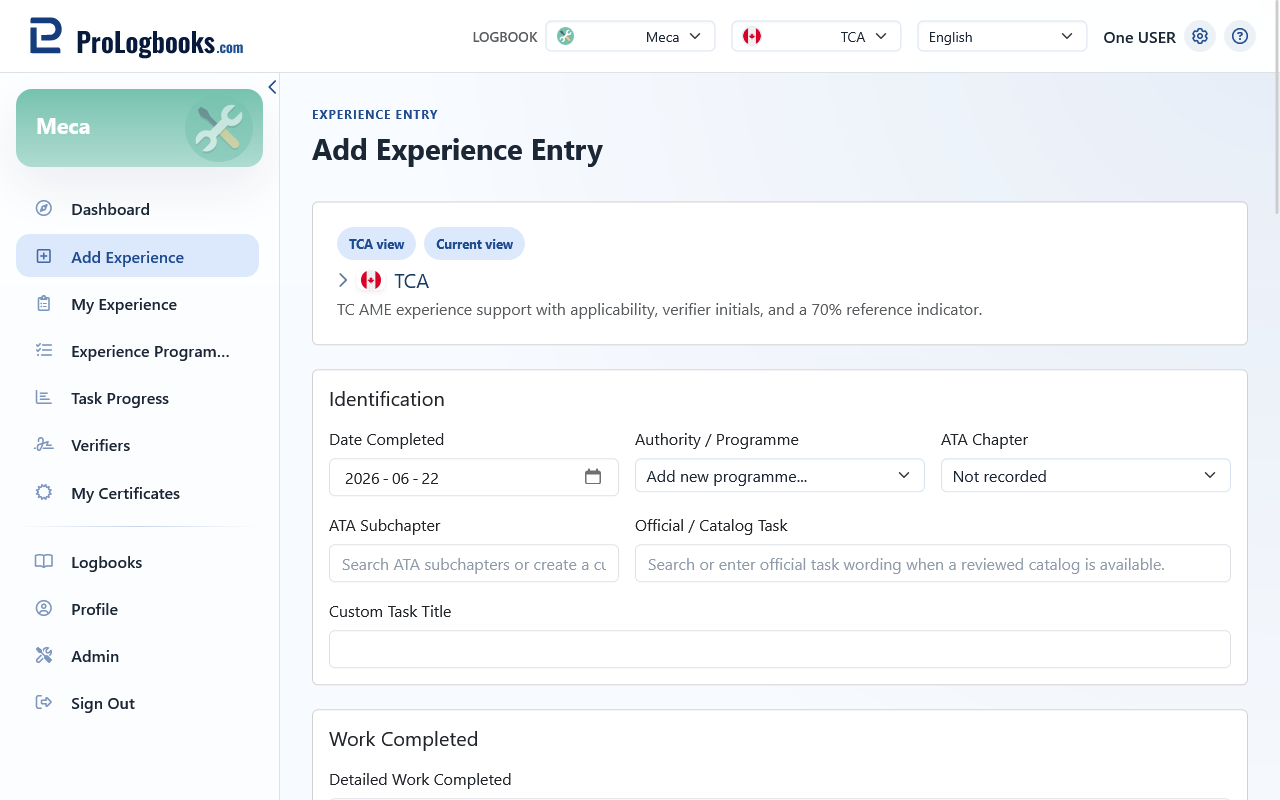Open the TCA authority dropdown in header

816,36
